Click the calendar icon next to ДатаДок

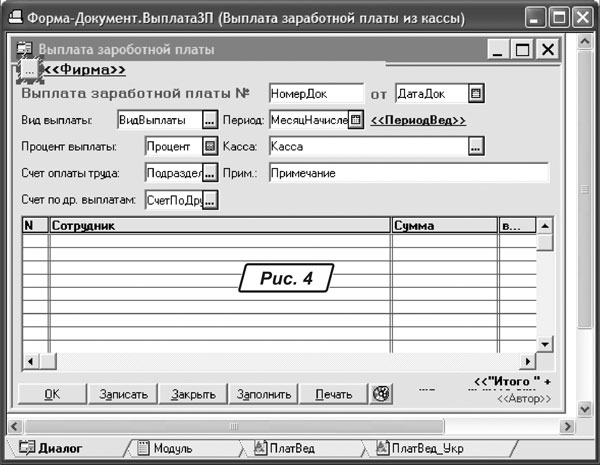477,94
